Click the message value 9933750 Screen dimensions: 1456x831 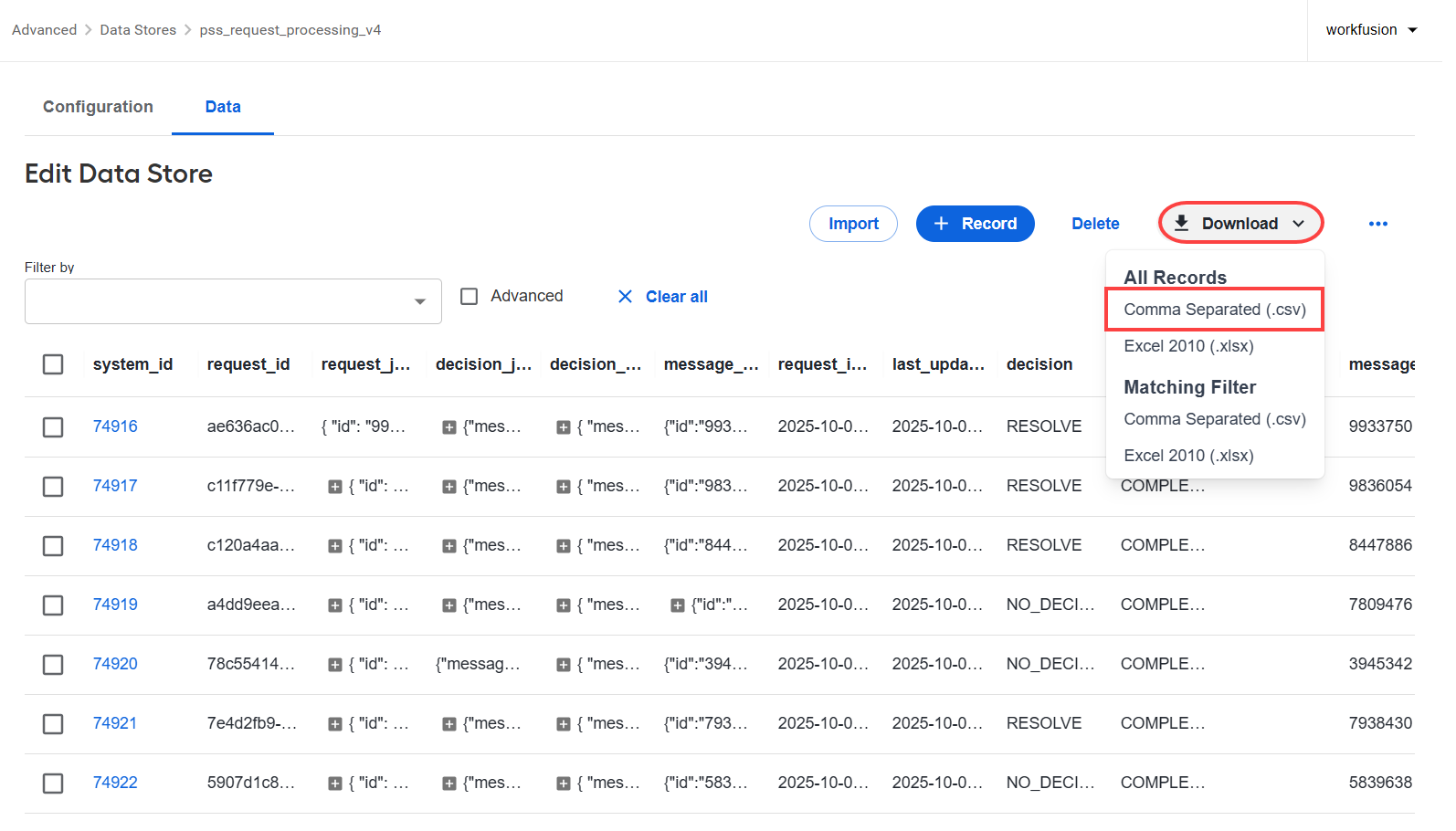click(x=1380, y=426)
